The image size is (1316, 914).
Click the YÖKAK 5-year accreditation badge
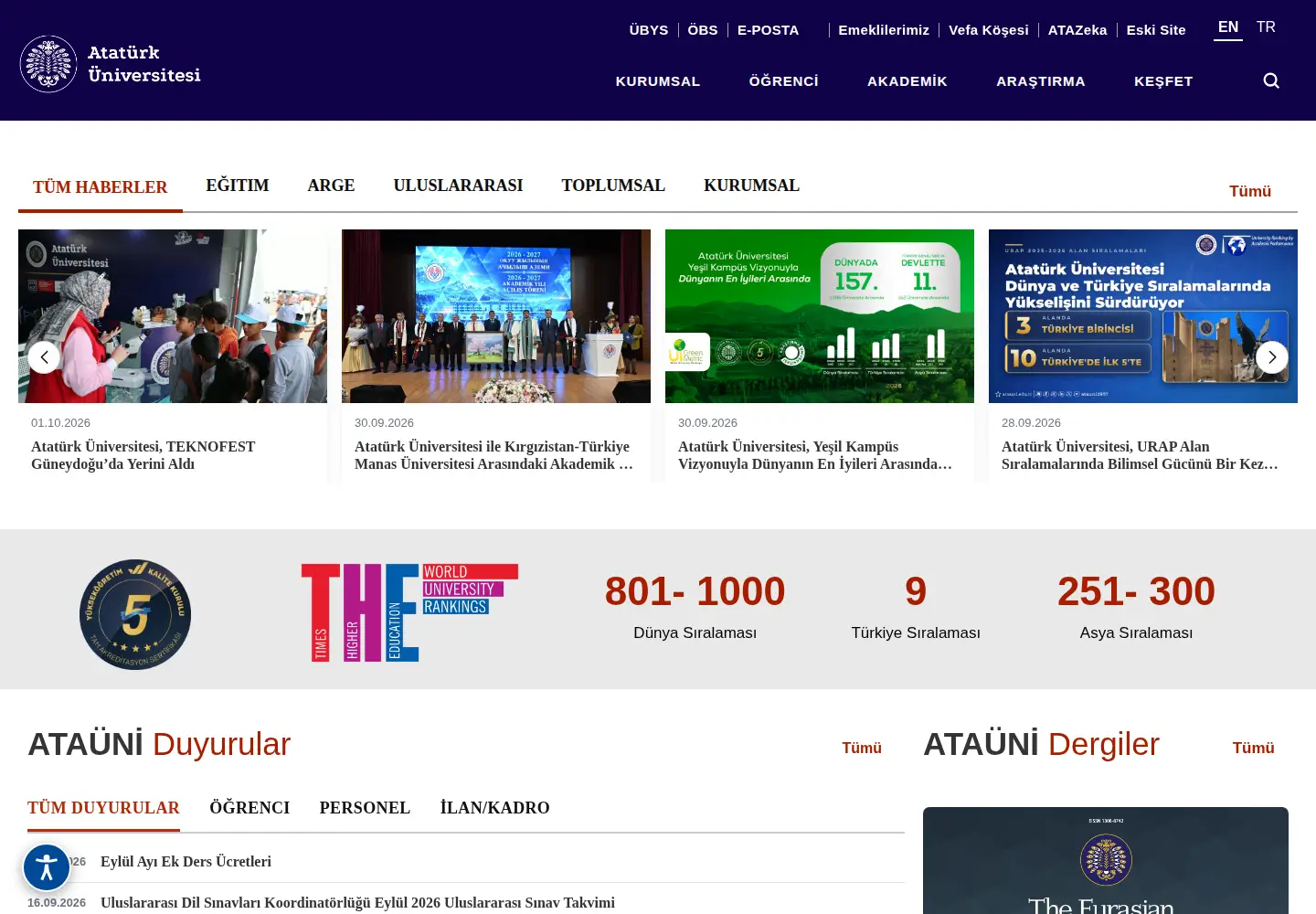point(135,614)
